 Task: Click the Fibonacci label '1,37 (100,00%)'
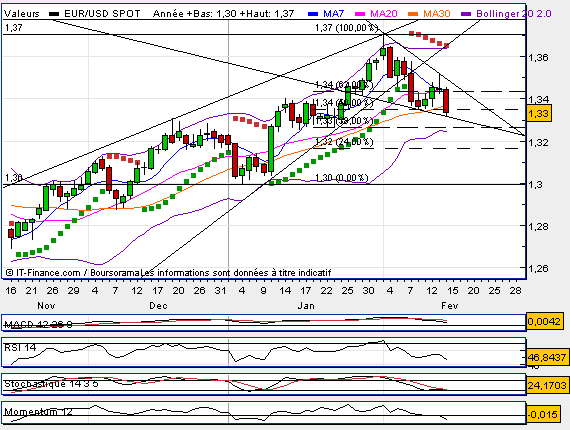[347, 28]
